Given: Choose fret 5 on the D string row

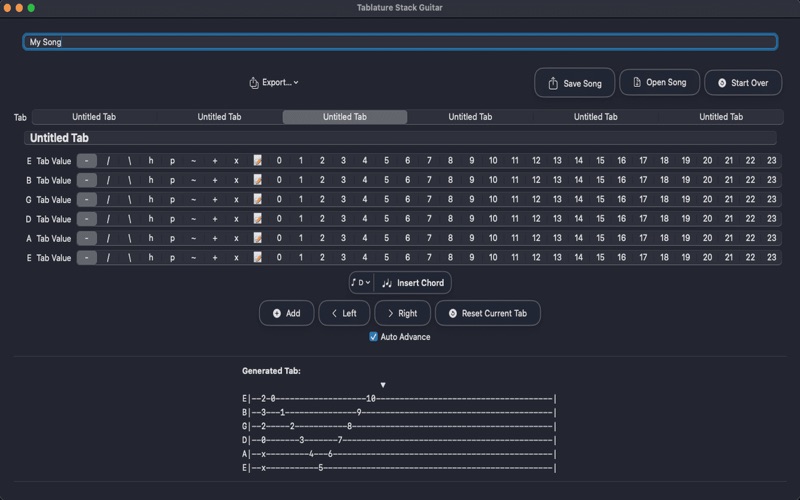Looking at the screenshot, I should pos(386,219).
